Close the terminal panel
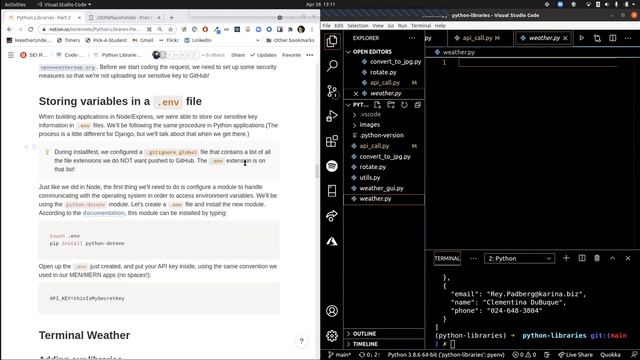640x360 pixels. [628, 258]
